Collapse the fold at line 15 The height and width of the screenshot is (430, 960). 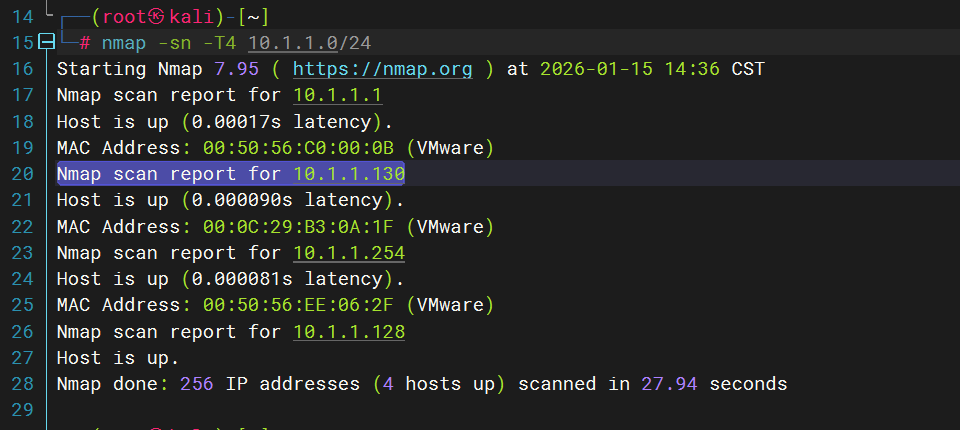[45, 43]
